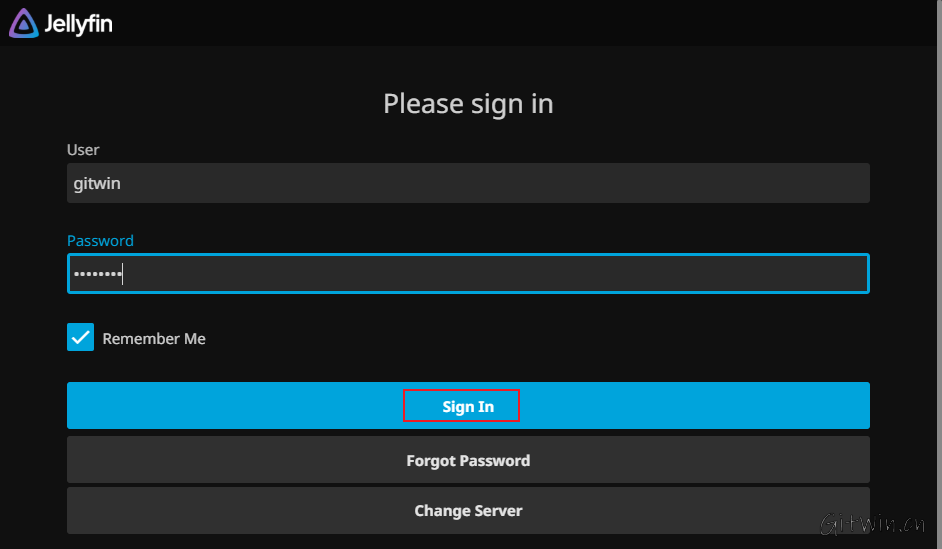This screenshot has width=942, height=549.
Task: Click the "Please sign in" heading
Action: tap(468, 104)
